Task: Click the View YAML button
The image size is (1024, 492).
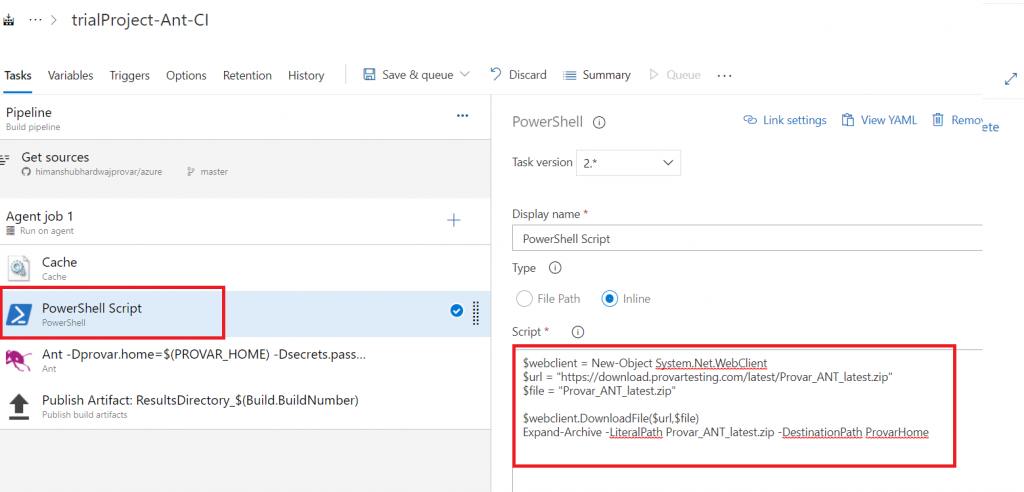Action: point(878,120)
